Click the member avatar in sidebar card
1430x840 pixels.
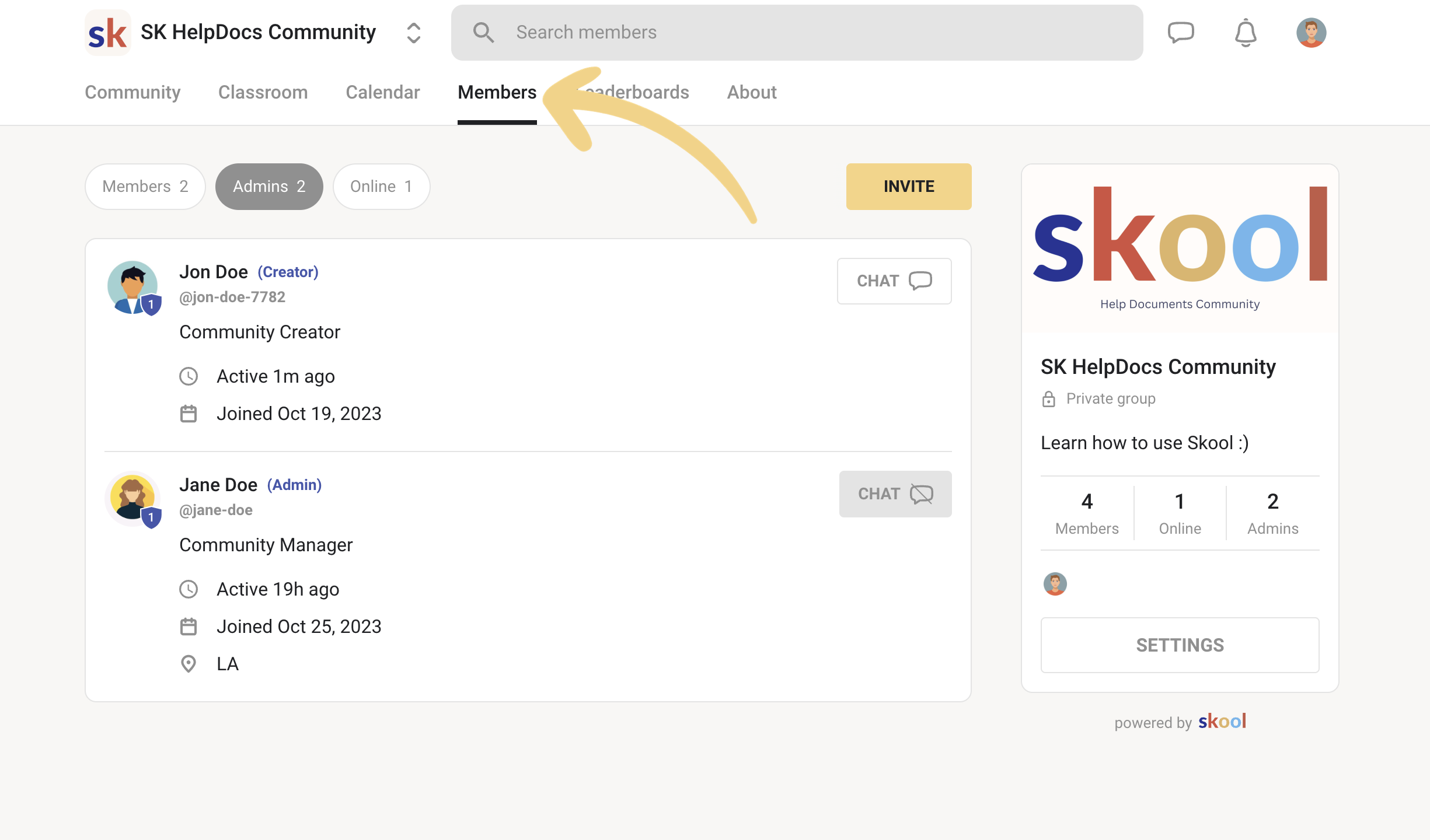[1055, 584]
